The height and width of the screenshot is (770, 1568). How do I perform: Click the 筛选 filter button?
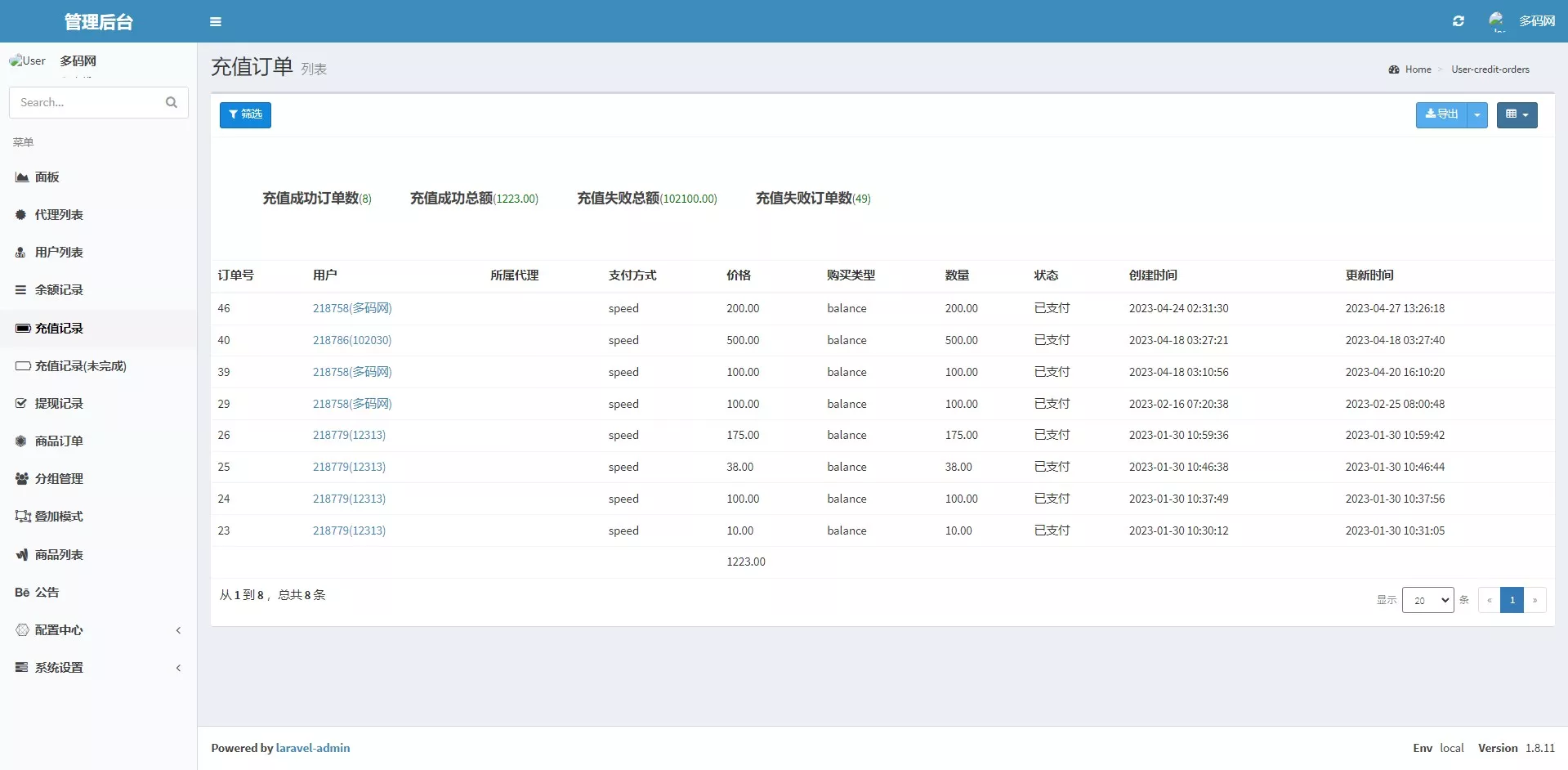[245, 114]
